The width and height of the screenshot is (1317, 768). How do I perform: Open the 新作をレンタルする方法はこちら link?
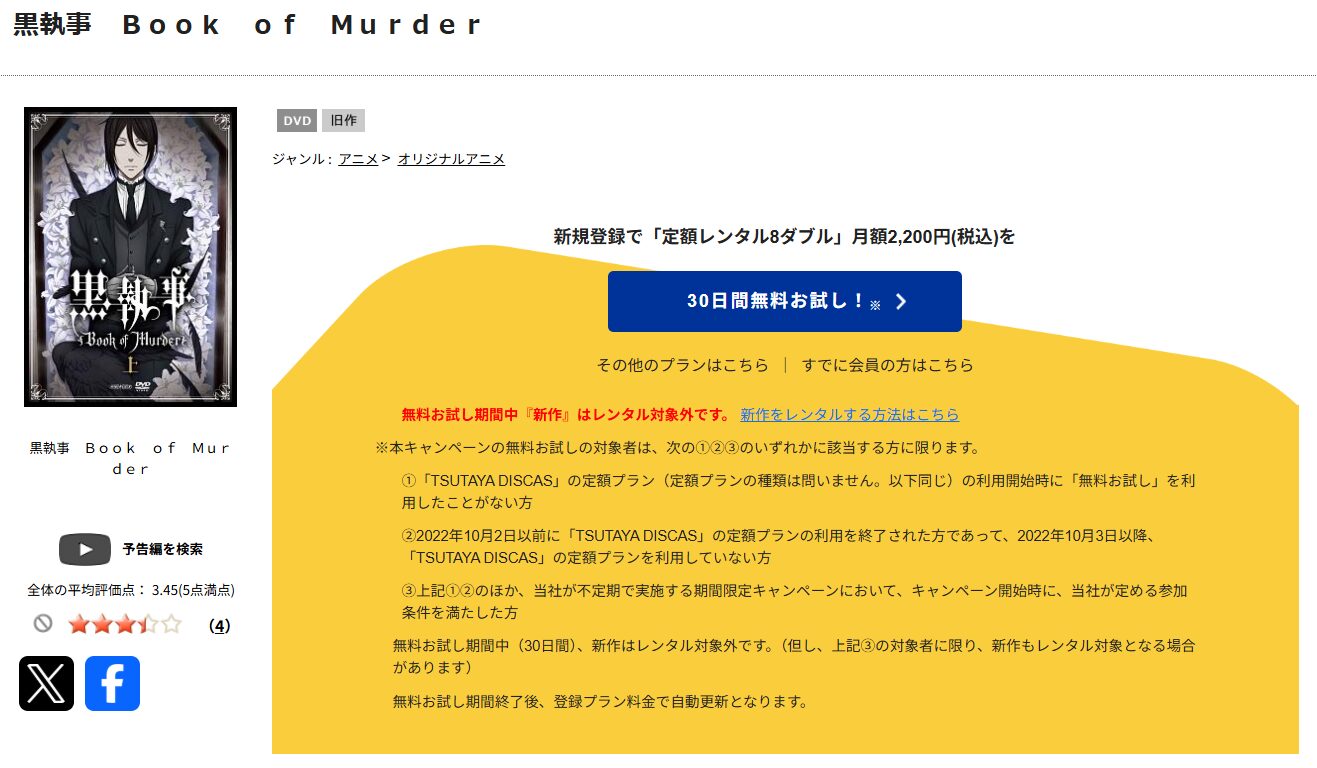[x=850, y=415]
